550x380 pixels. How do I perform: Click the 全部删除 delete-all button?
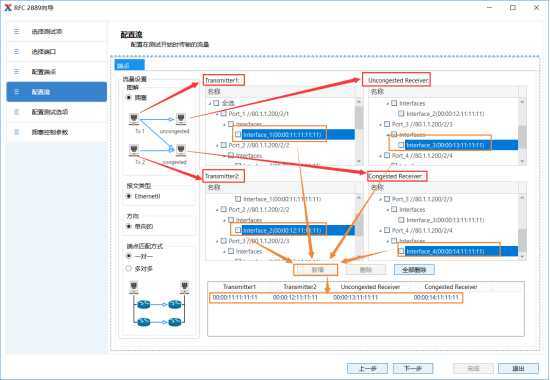414,269
